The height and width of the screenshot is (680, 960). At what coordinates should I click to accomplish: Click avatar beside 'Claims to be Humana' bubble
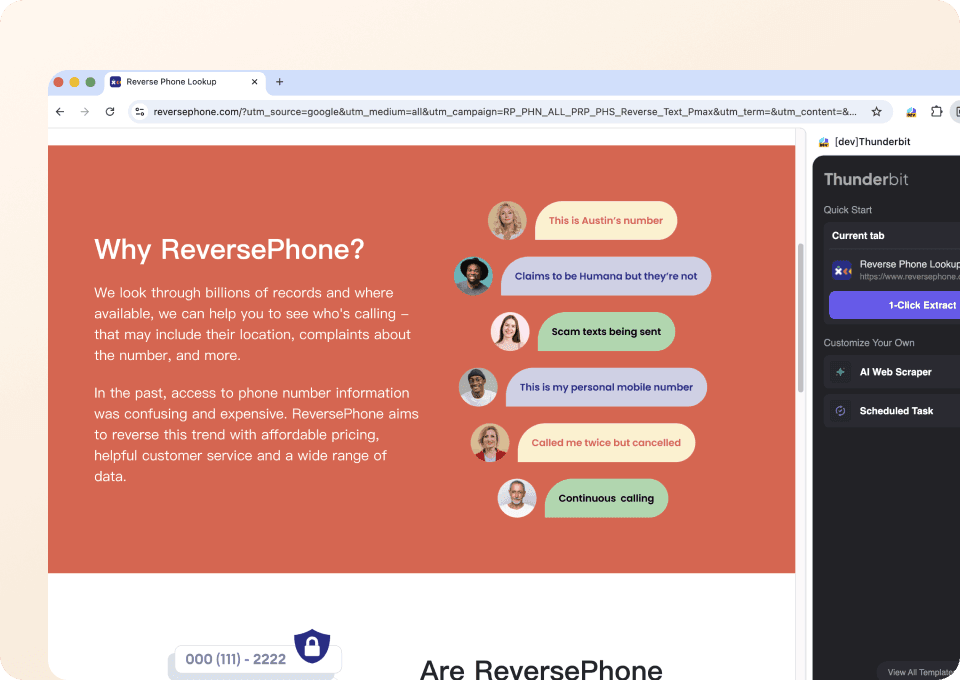(473, 276)
